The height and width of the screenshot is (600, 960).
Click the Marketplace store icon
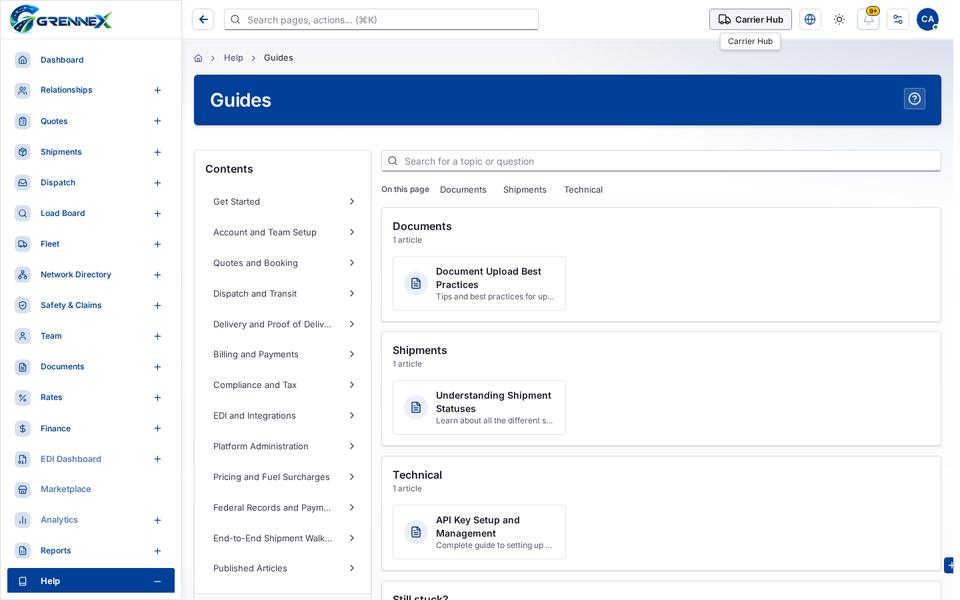23,489
